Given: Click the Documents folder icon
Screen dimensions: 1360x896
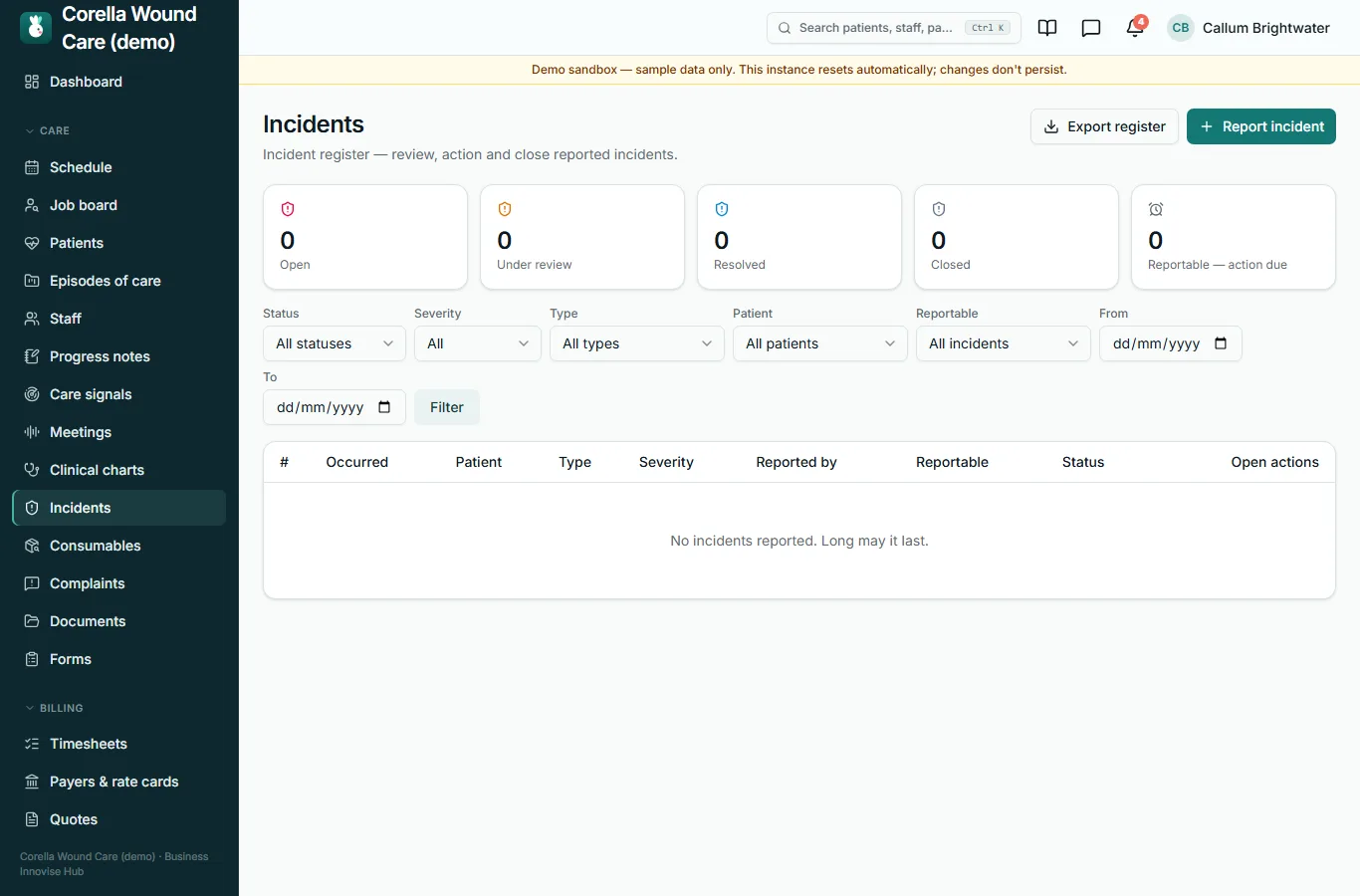Looking at the screenshot, I should [32, 621].
